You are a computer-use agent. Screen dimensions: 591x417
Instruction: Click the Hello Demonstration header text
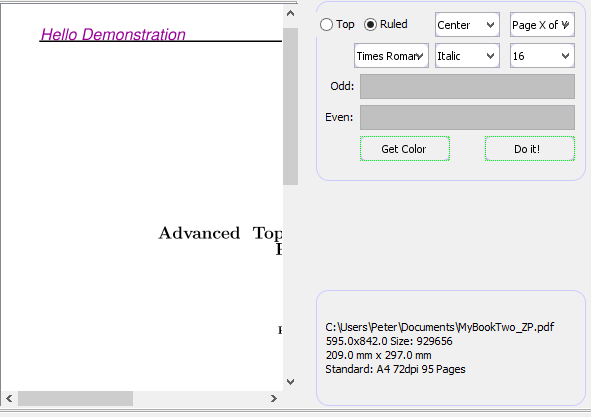(113, 35)
